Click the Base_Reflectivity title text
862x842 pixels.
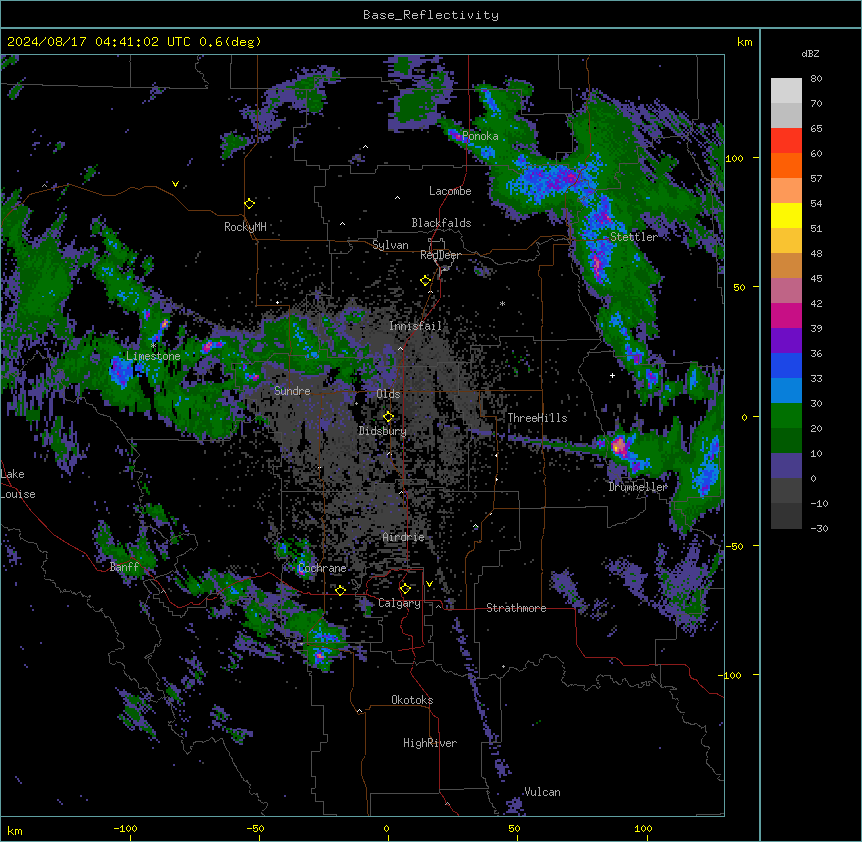coord(431,15)
